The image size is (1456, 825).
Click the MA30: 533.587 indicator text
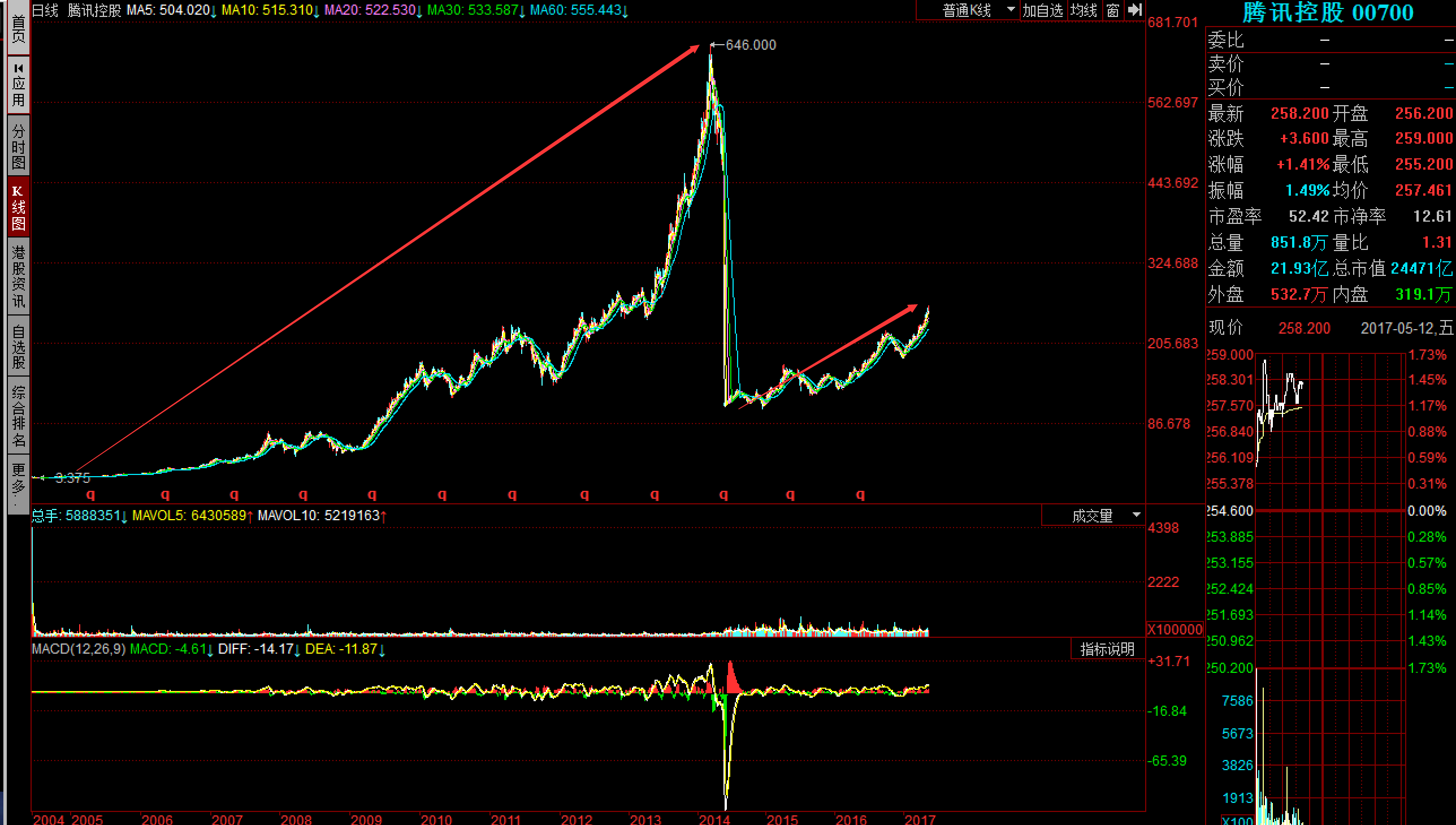point(473,10)
